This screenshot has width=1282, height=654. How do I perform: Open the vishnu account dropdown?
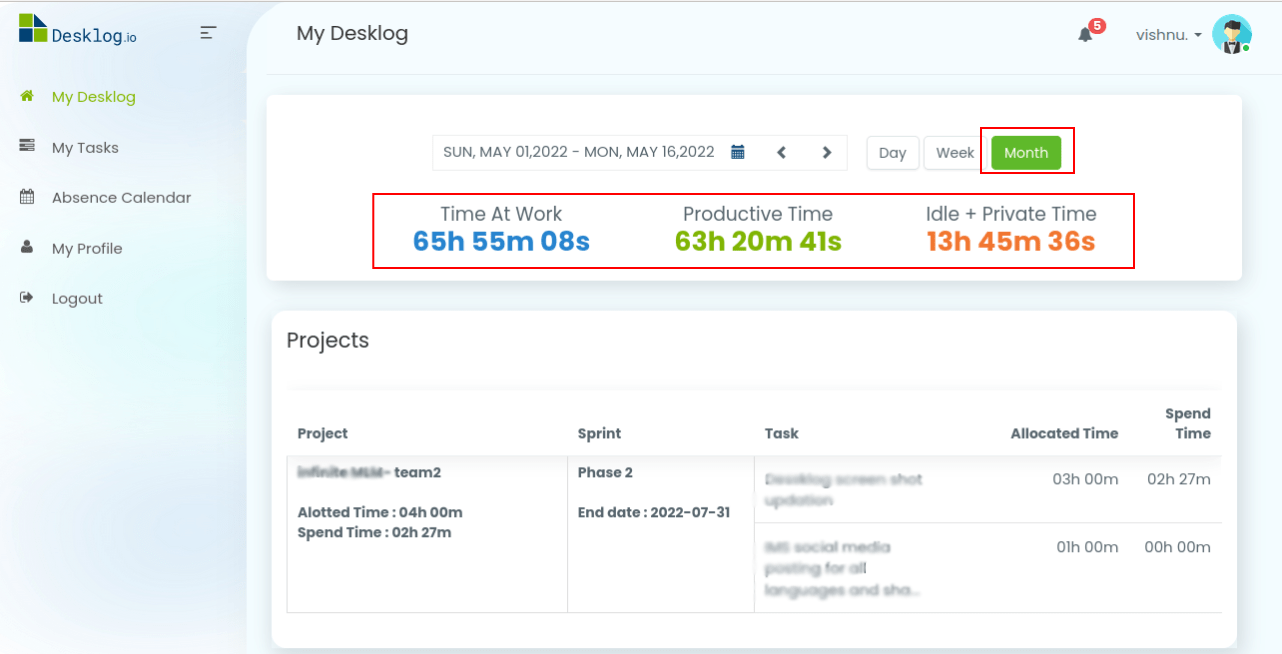(x=1168, y=34)
